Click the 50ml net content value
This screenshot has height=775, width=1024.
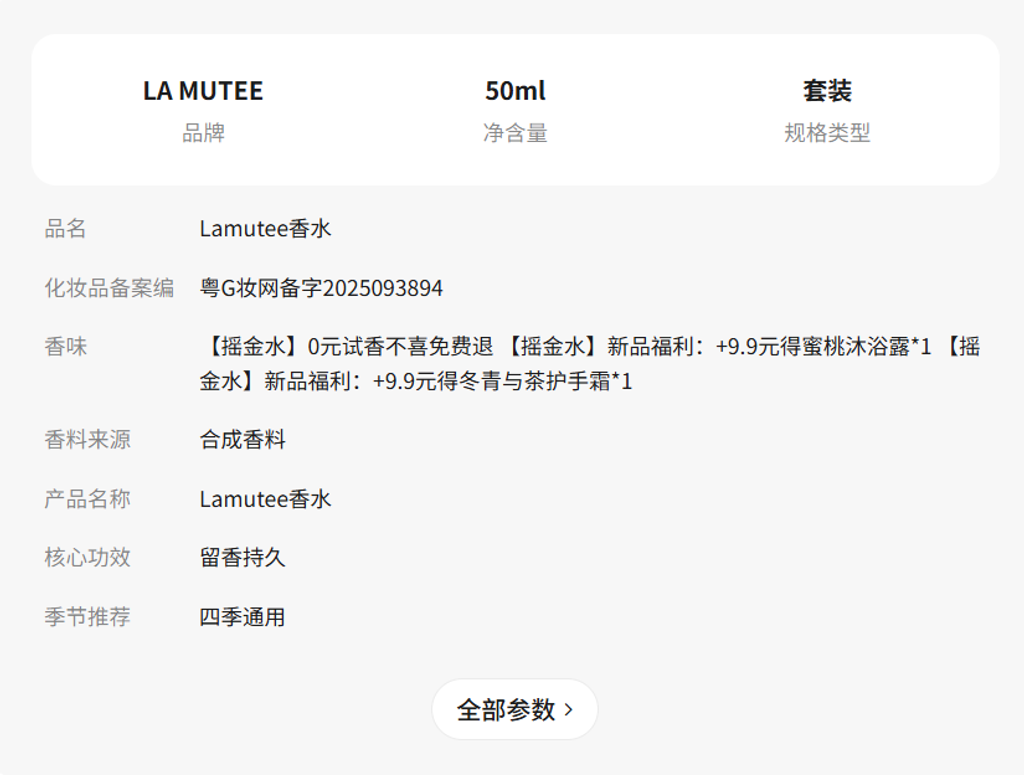tap(515, 91)
